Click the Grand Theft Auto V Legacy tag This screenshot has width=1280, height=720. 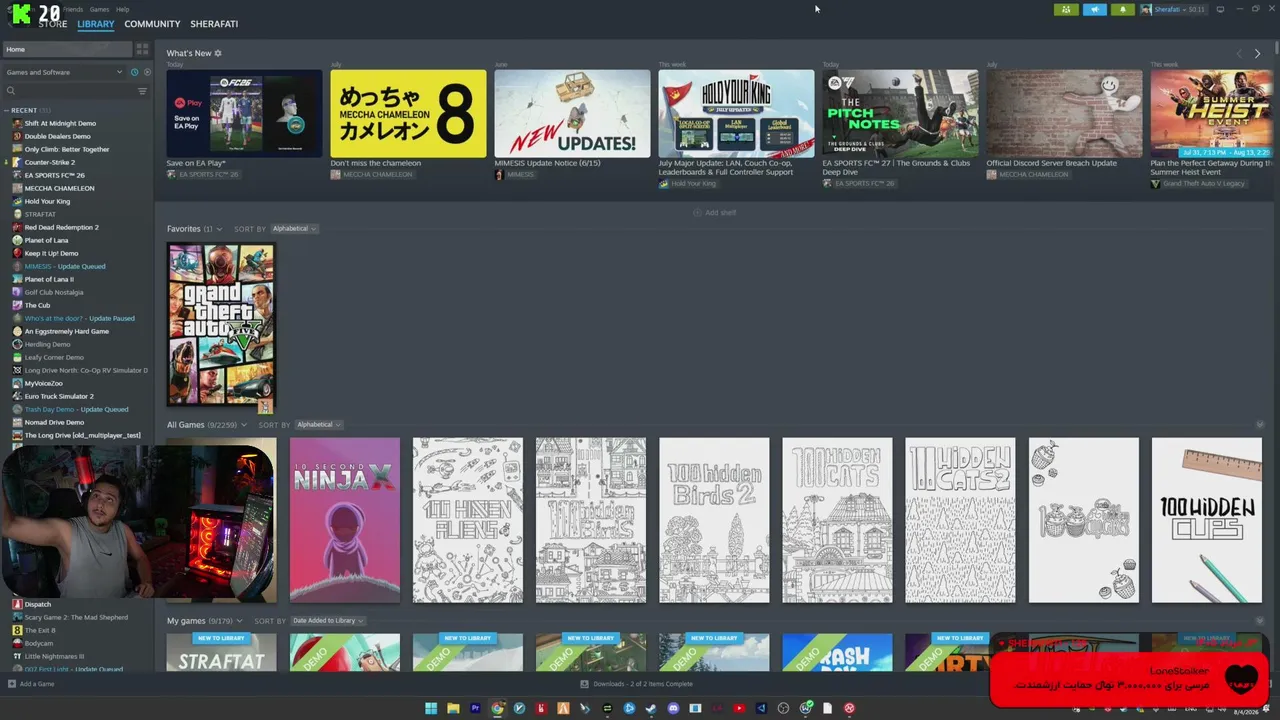click(x=1197, y=184)
